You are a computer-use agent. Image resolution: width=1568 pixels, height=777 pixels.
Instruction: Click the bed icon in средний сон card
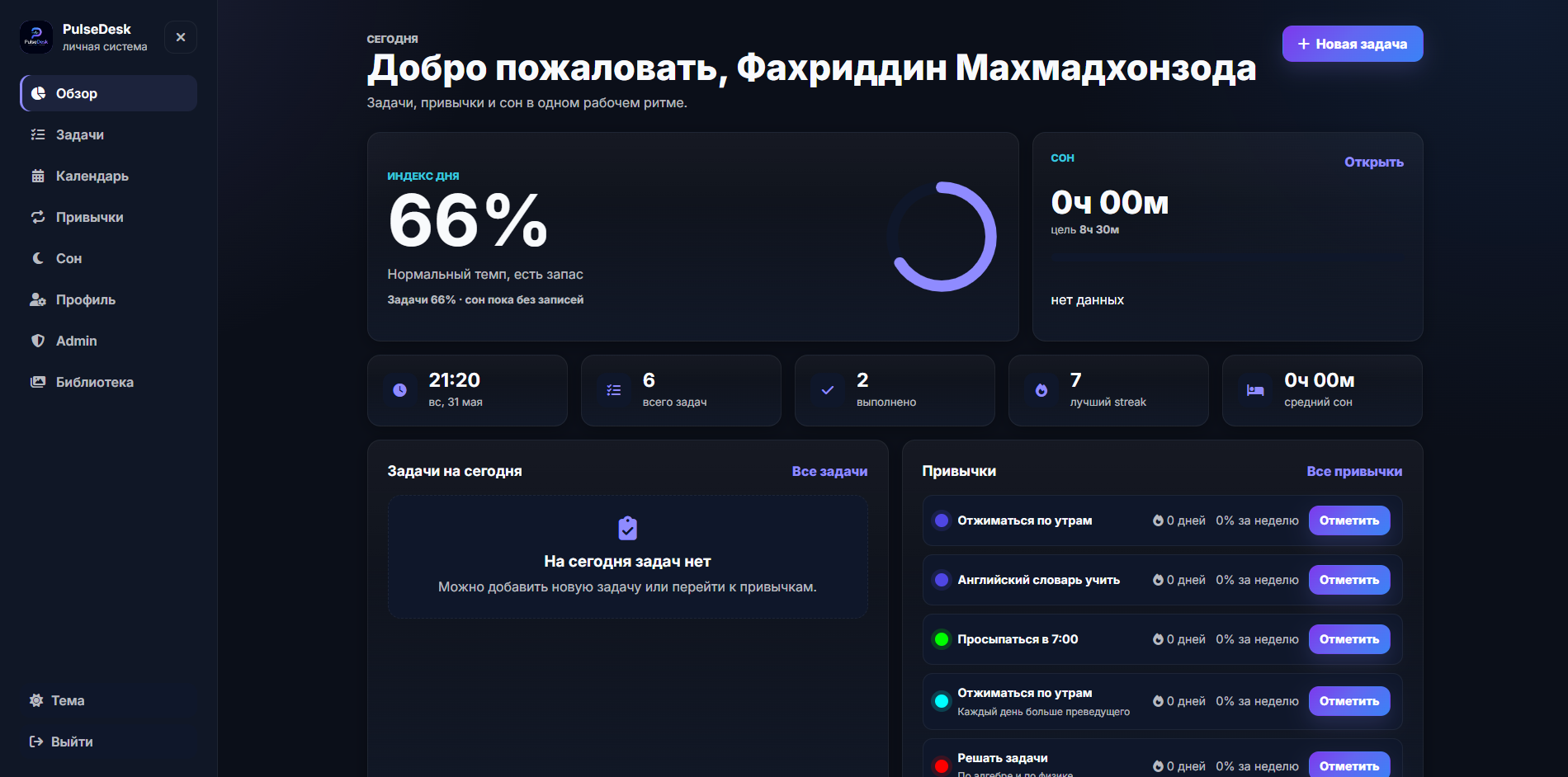(x=1254, y=390)
